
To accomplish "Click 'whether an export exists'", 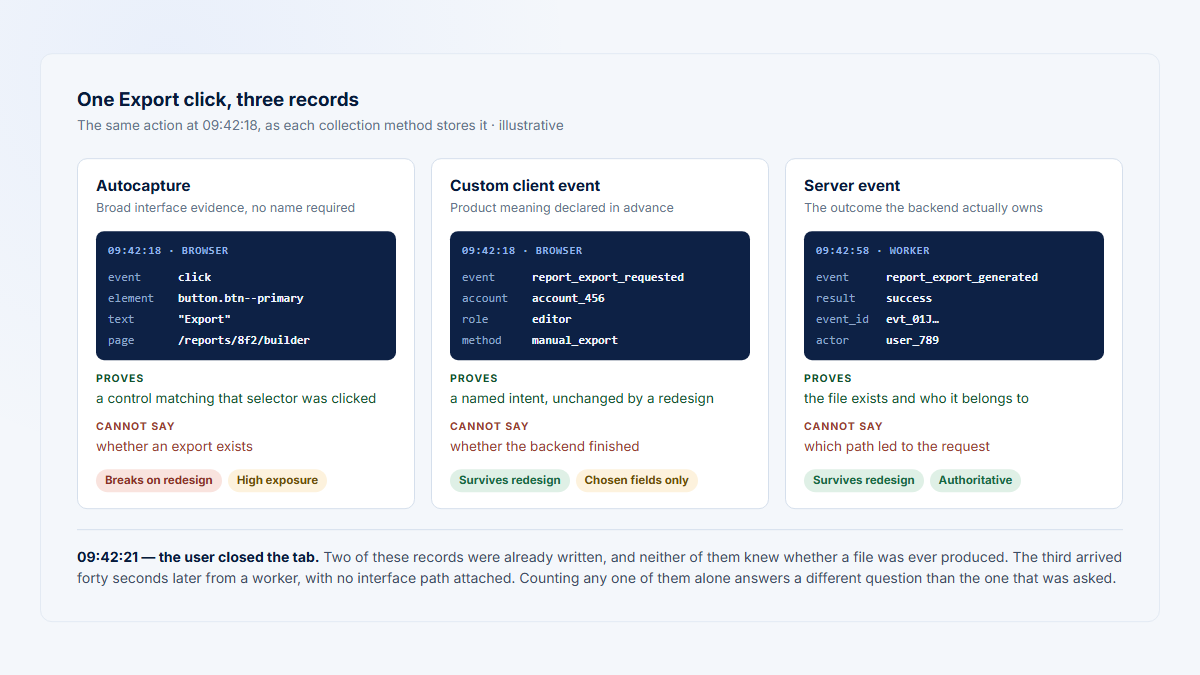I will [174, 446].
